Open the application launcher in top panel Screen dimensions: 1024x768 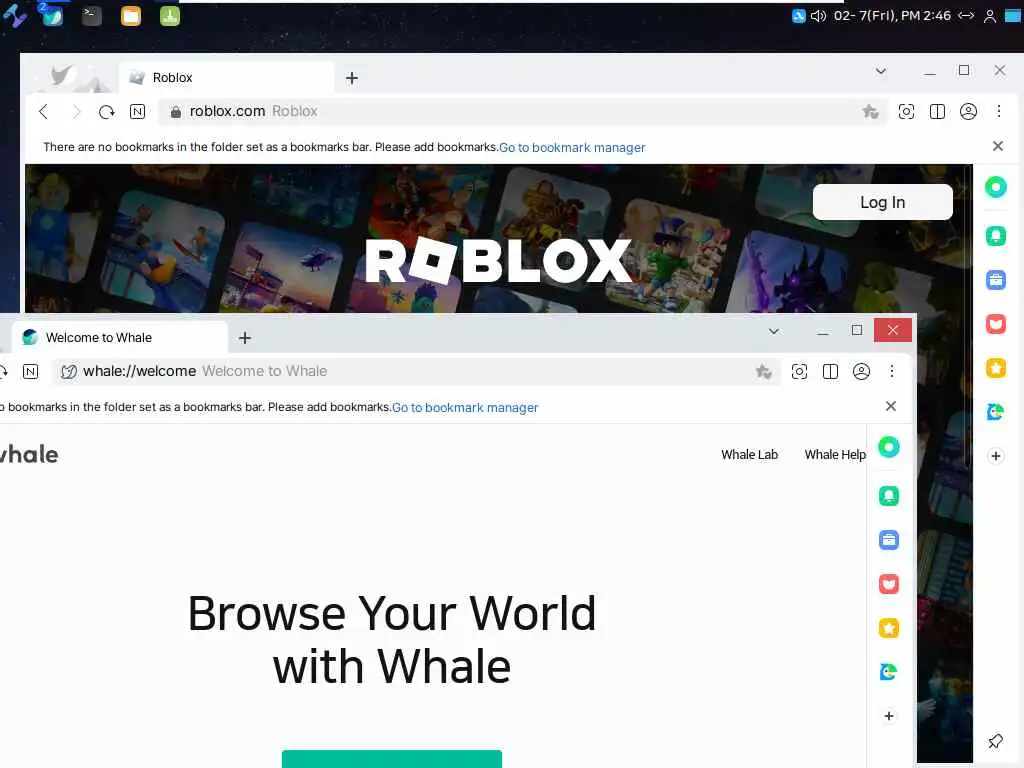coord(14,16)
